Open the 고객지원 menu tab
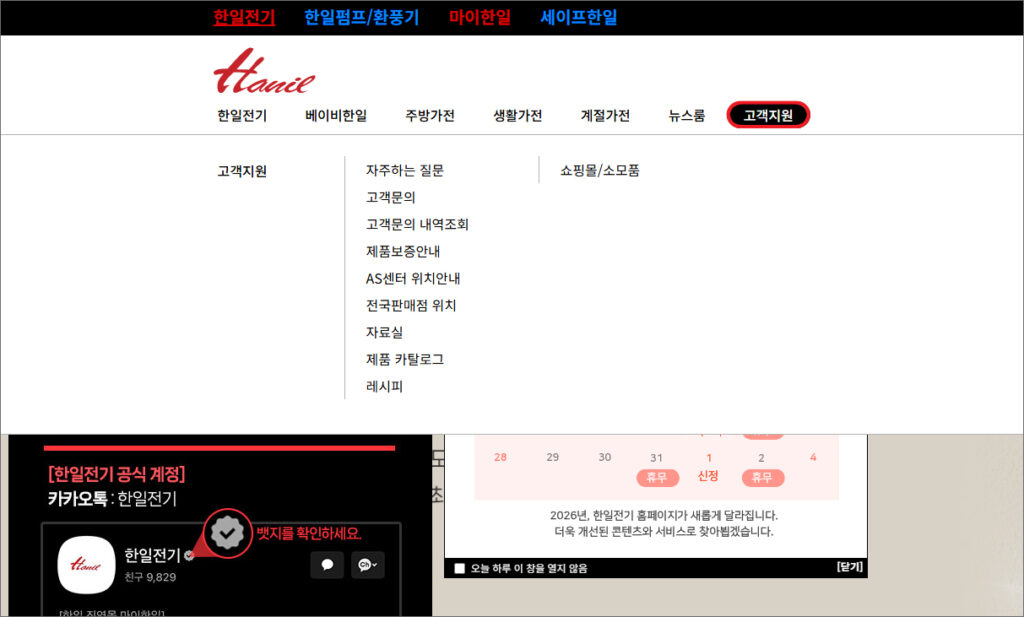Image resolution: width=1024 pixels, height=617 pixels. [768, 115]
